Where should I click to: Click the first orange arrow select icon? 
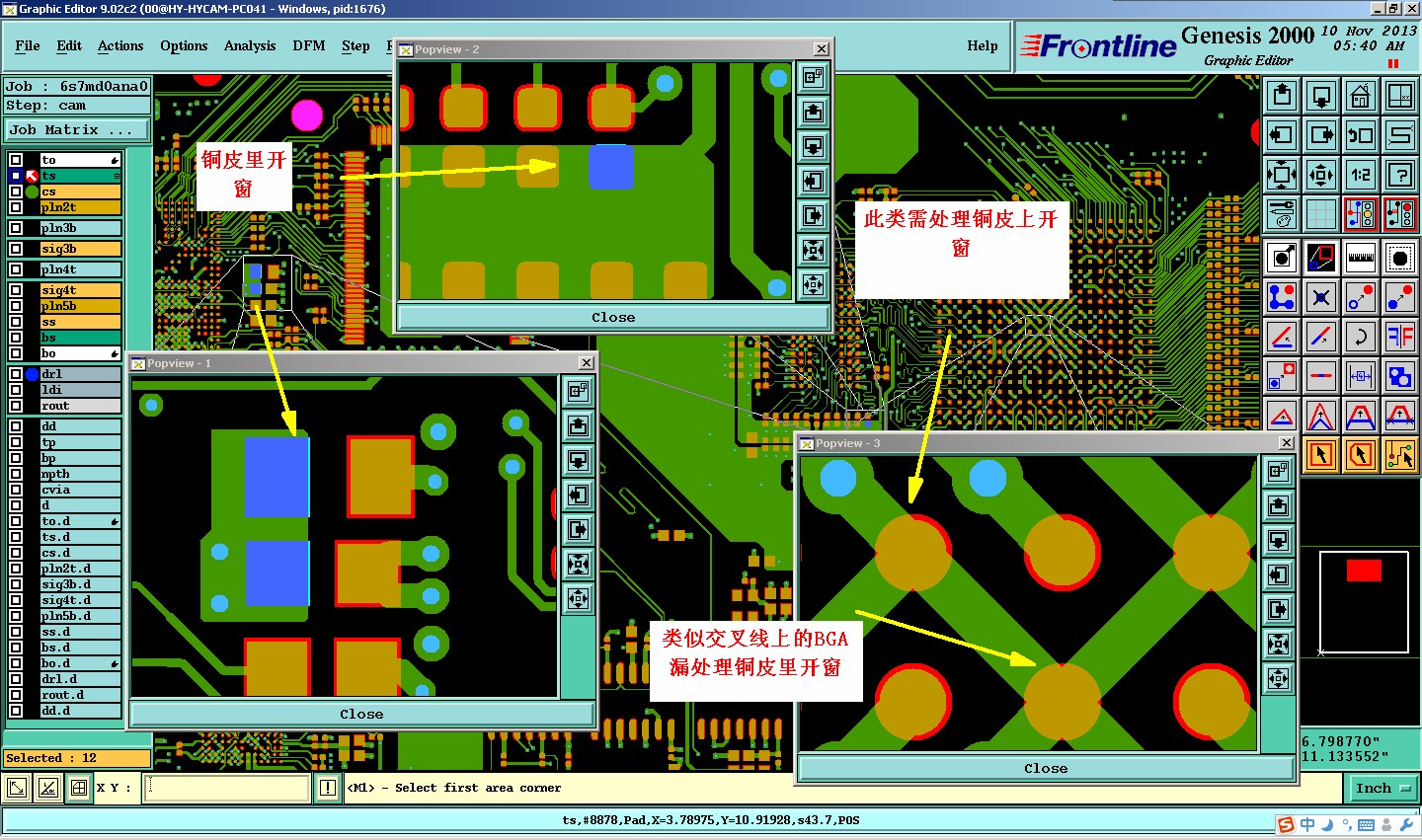pos(1321,455)
